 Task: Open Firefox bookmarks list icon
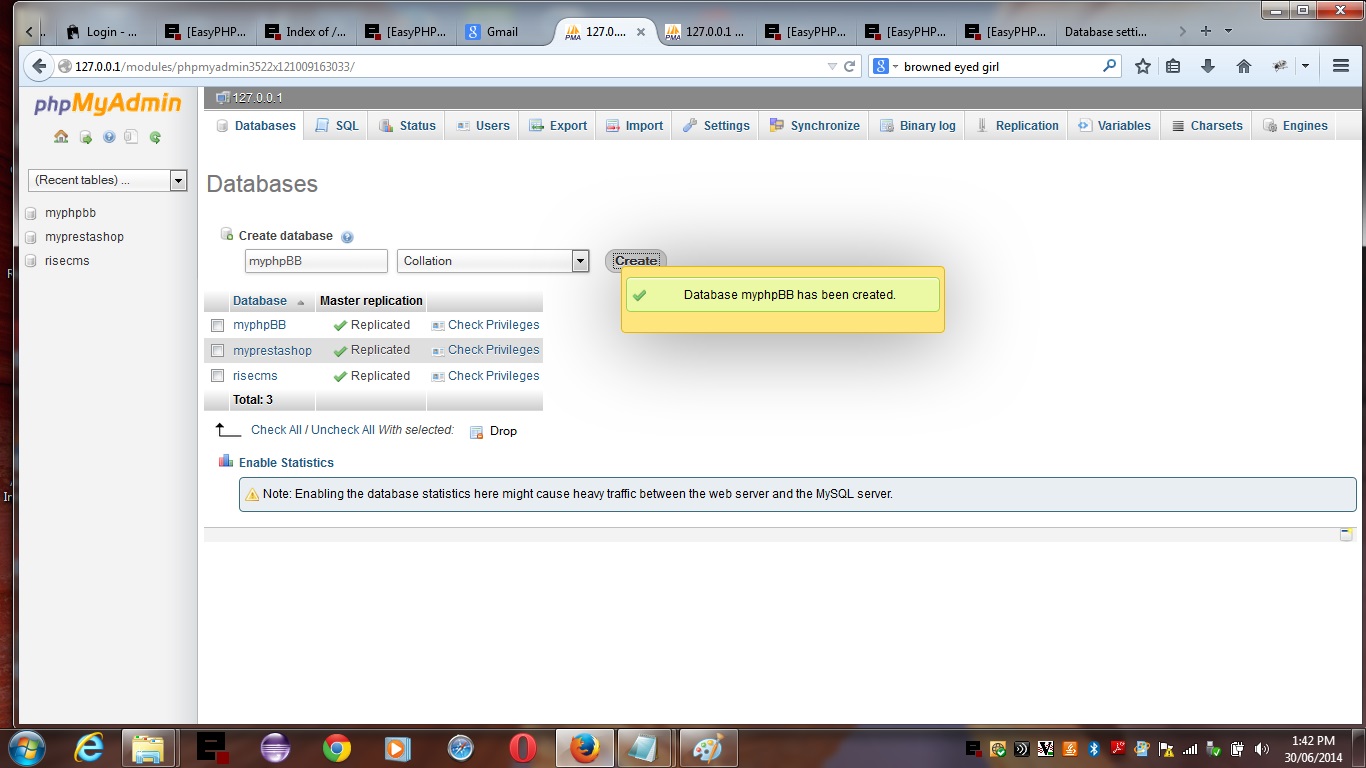pos(1174,66)
